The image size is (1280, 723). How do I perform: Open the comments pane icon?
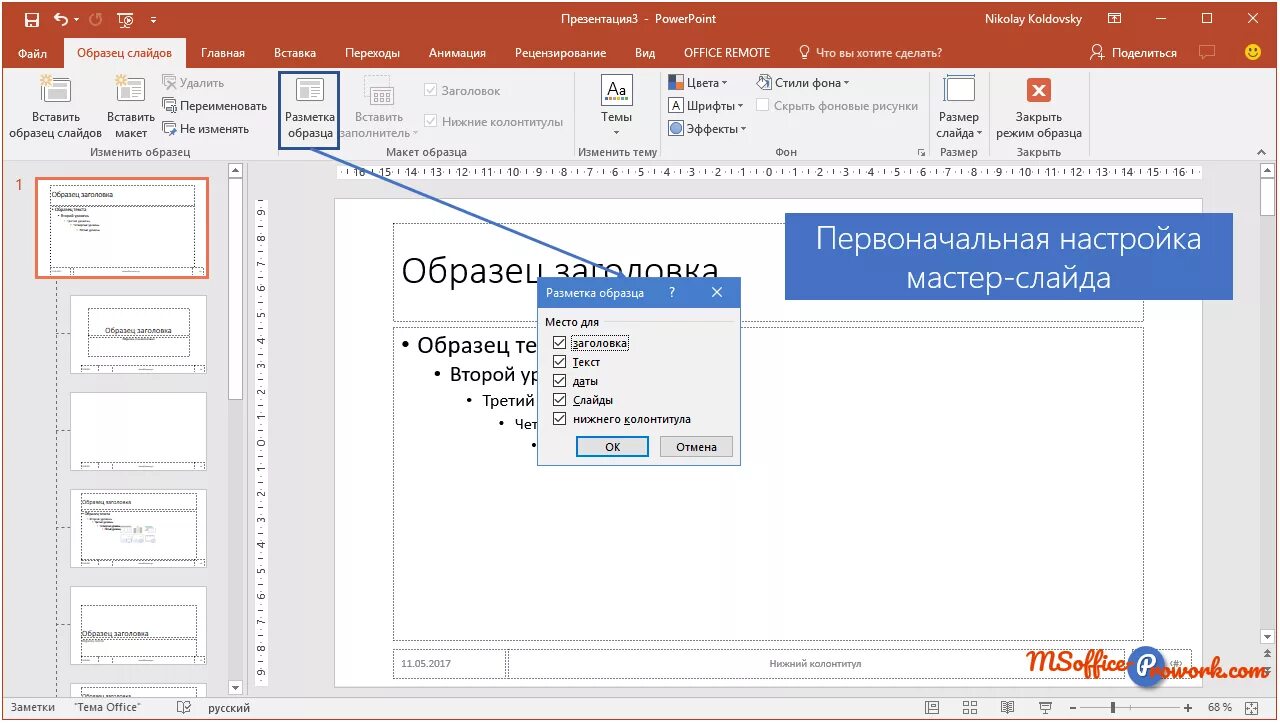pos(1208,52)
